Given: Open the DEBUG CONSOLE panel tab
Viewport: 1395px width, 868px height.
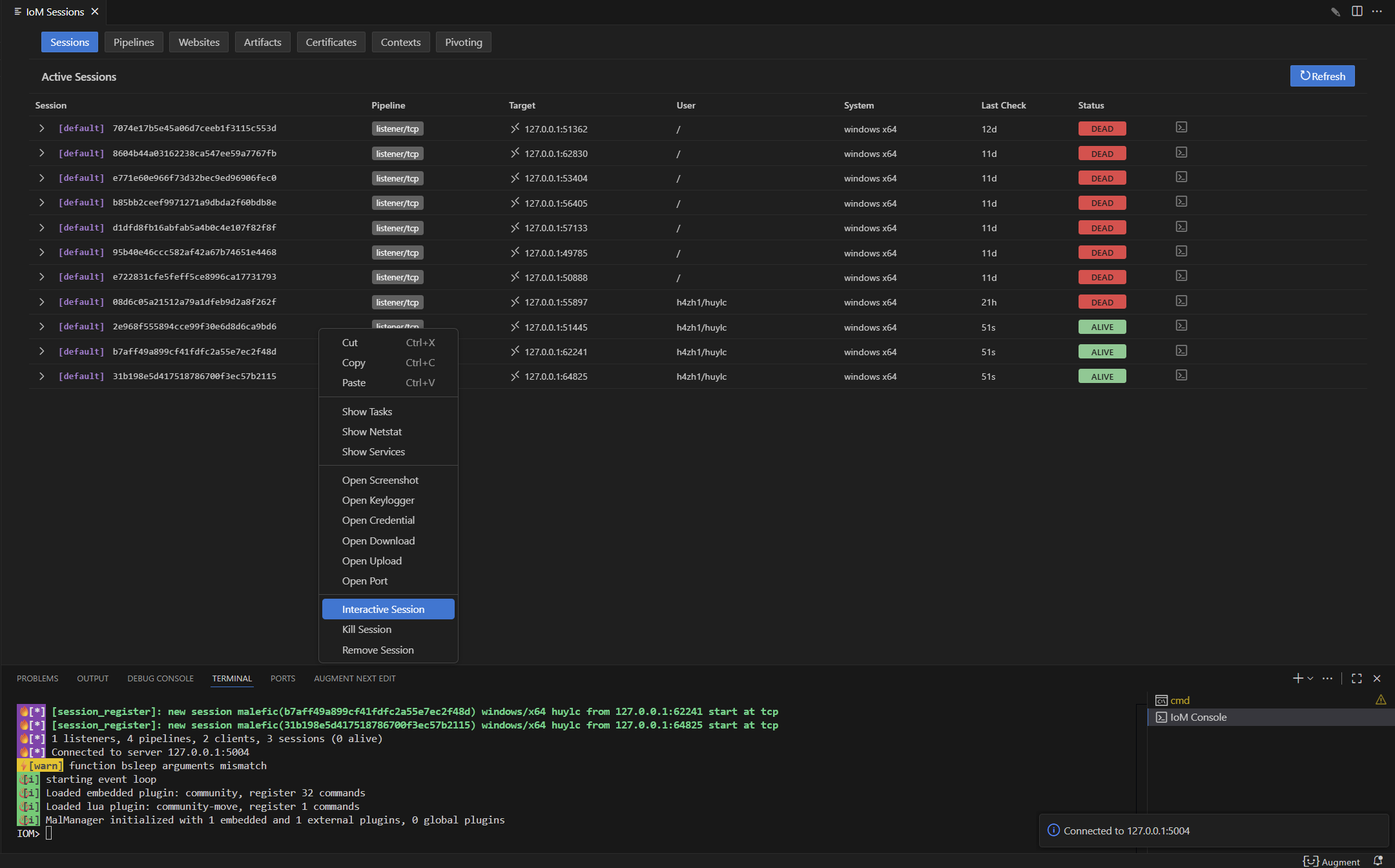Looking at the screenshot, I should (160, 678).
